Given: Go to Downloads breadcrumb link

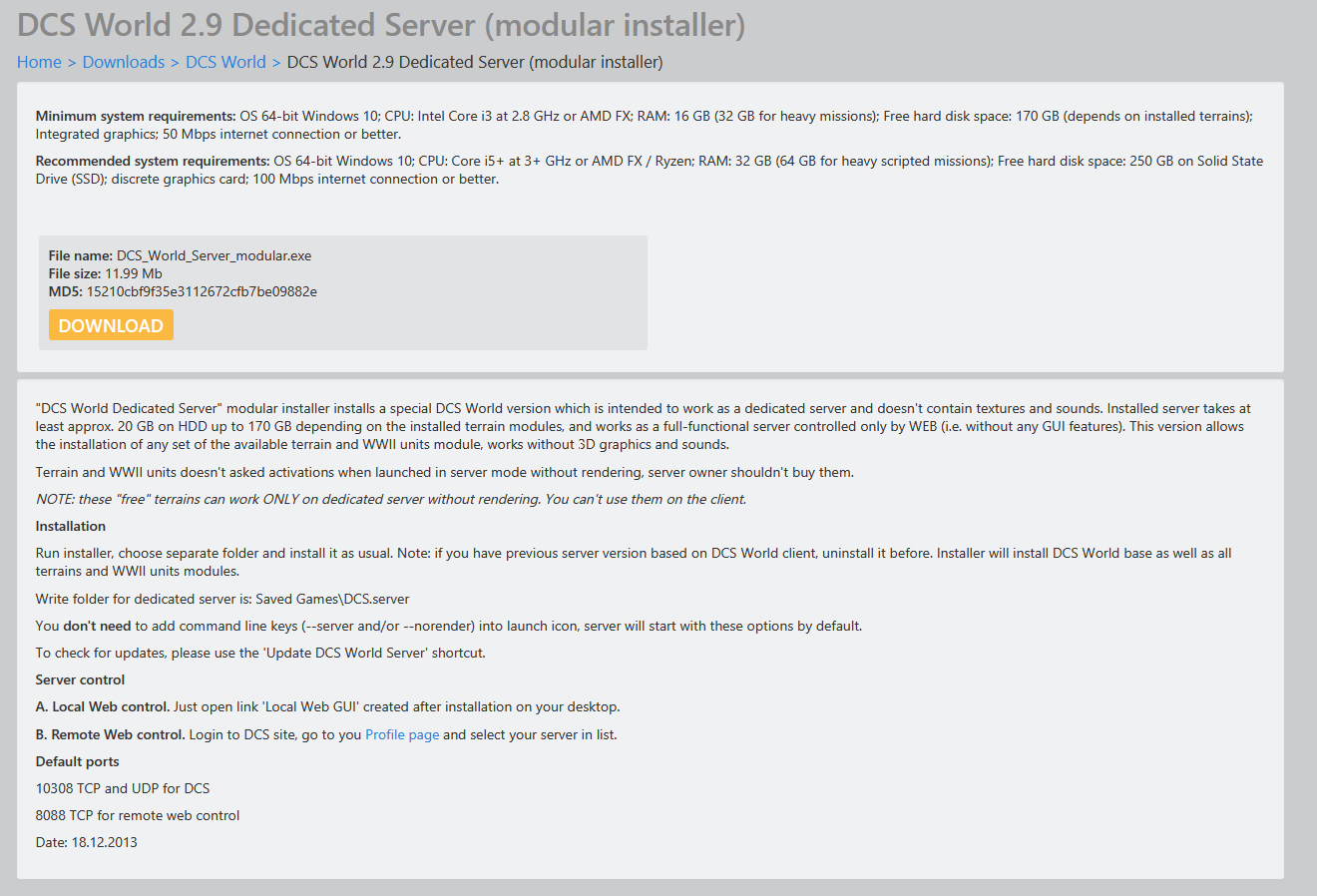Looking at the screenshot, I should 124,62.
